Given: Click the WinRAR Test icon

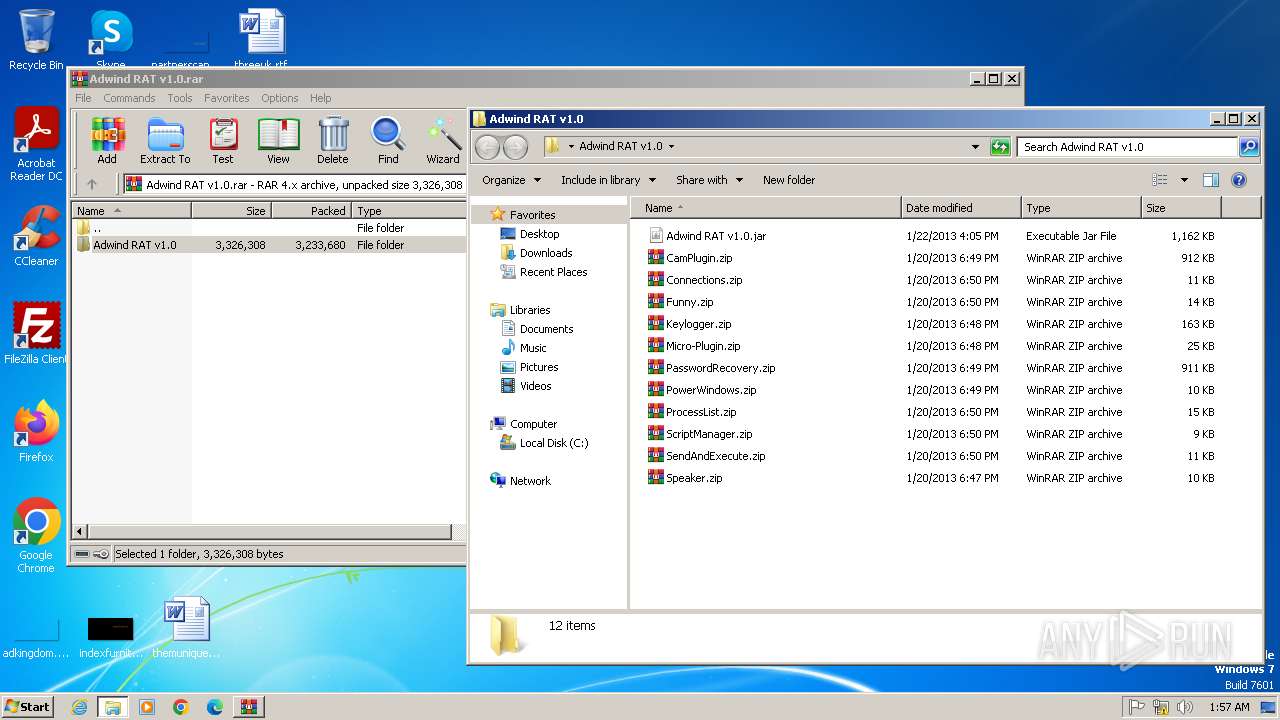Looking at the screenshot, I should pyautogui.click(x=223, y=141).
